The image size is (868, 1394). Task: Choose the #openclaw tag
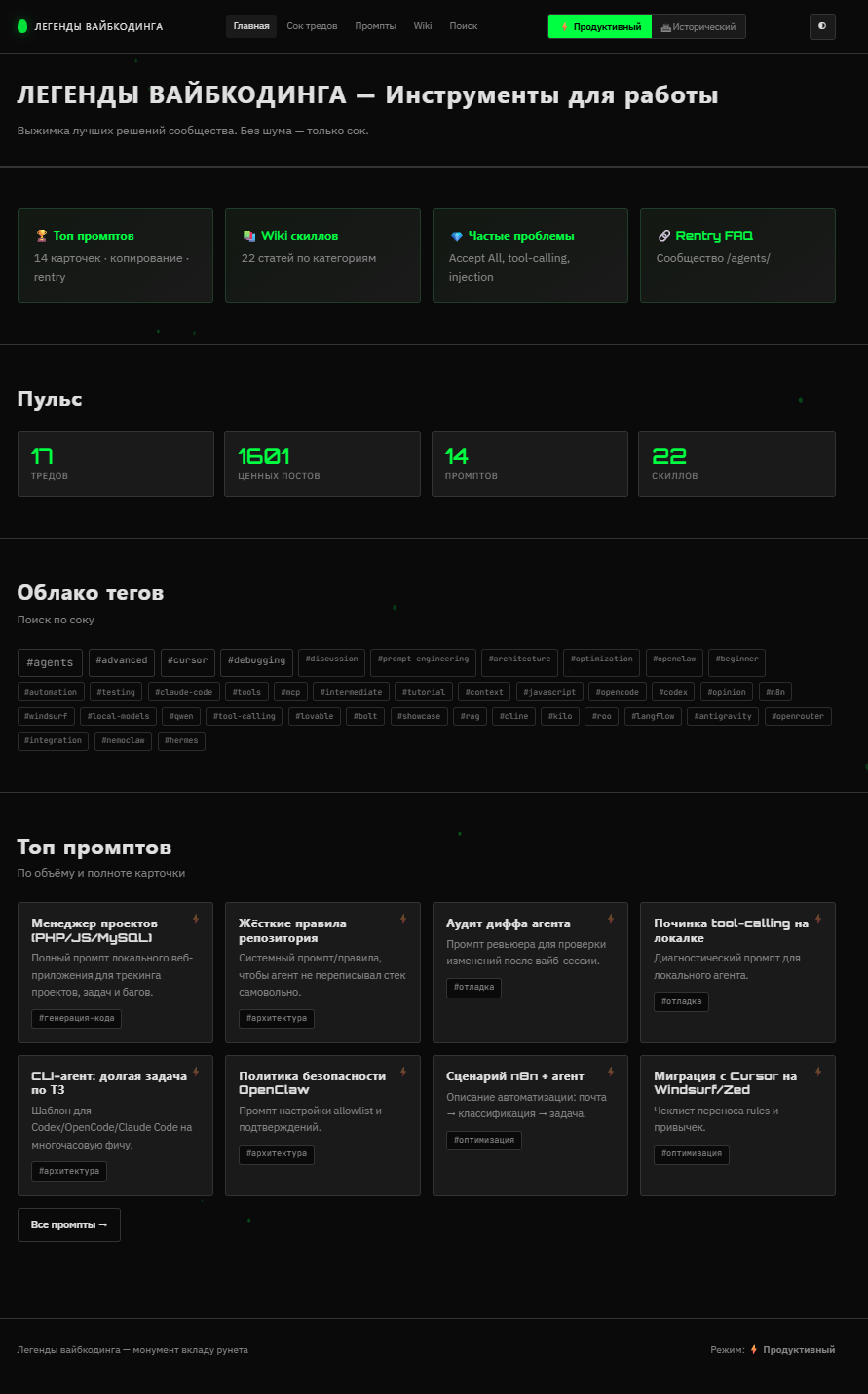pyautogui.click(x=674, y=660)
